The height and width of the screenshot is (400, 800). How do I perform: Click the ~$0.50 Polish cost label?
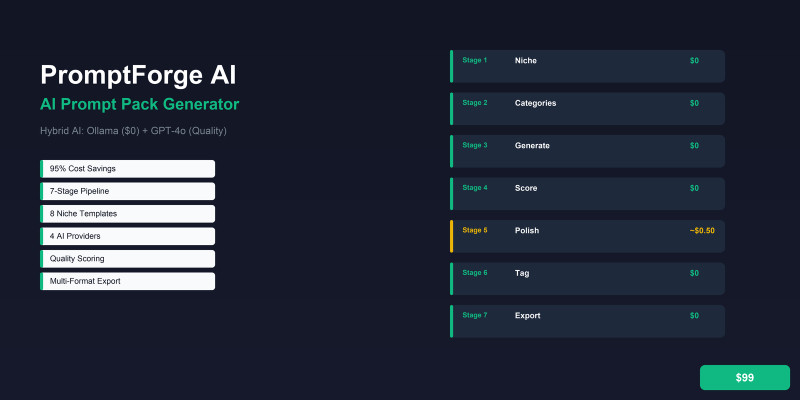[x=701, y=231]
